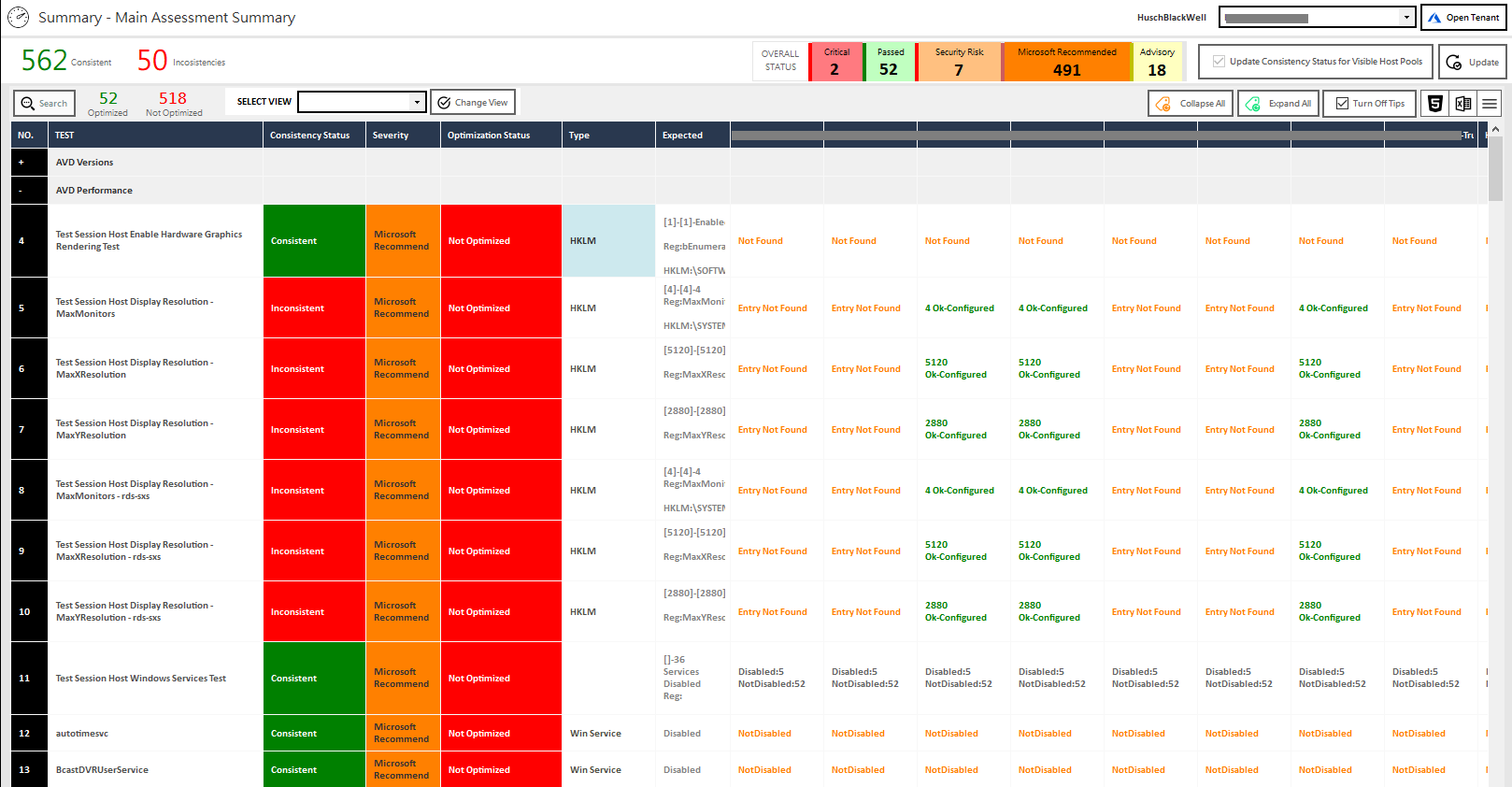The height and width of the screenshot is (787, 1512).
Task: Expand all rows using Expand All
Action: [1277, 104]
